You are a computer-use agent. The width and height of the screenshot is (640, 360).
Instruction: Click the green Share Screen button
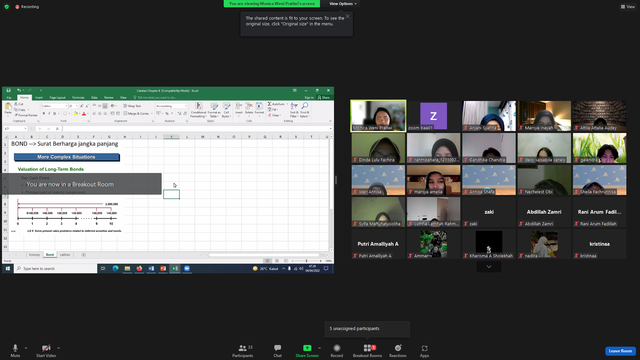(307, 350)
